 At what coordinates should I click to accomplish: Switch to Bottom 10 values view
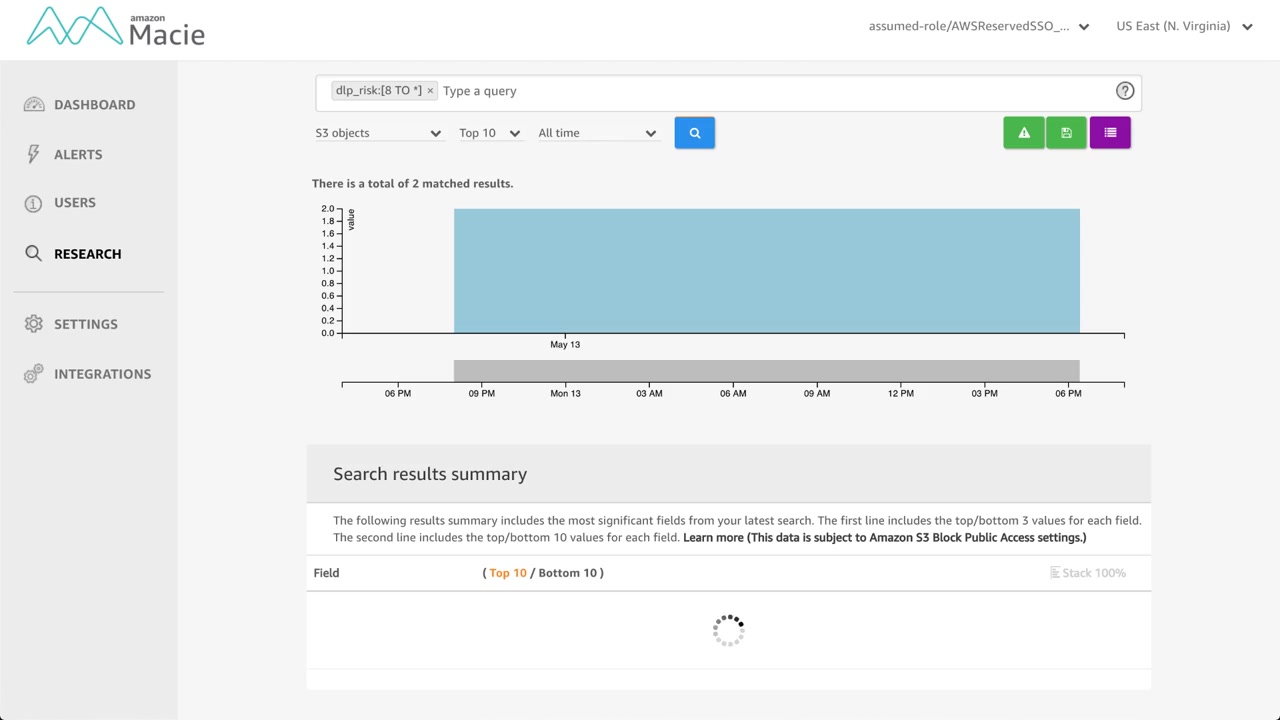[x=567, y=573]
